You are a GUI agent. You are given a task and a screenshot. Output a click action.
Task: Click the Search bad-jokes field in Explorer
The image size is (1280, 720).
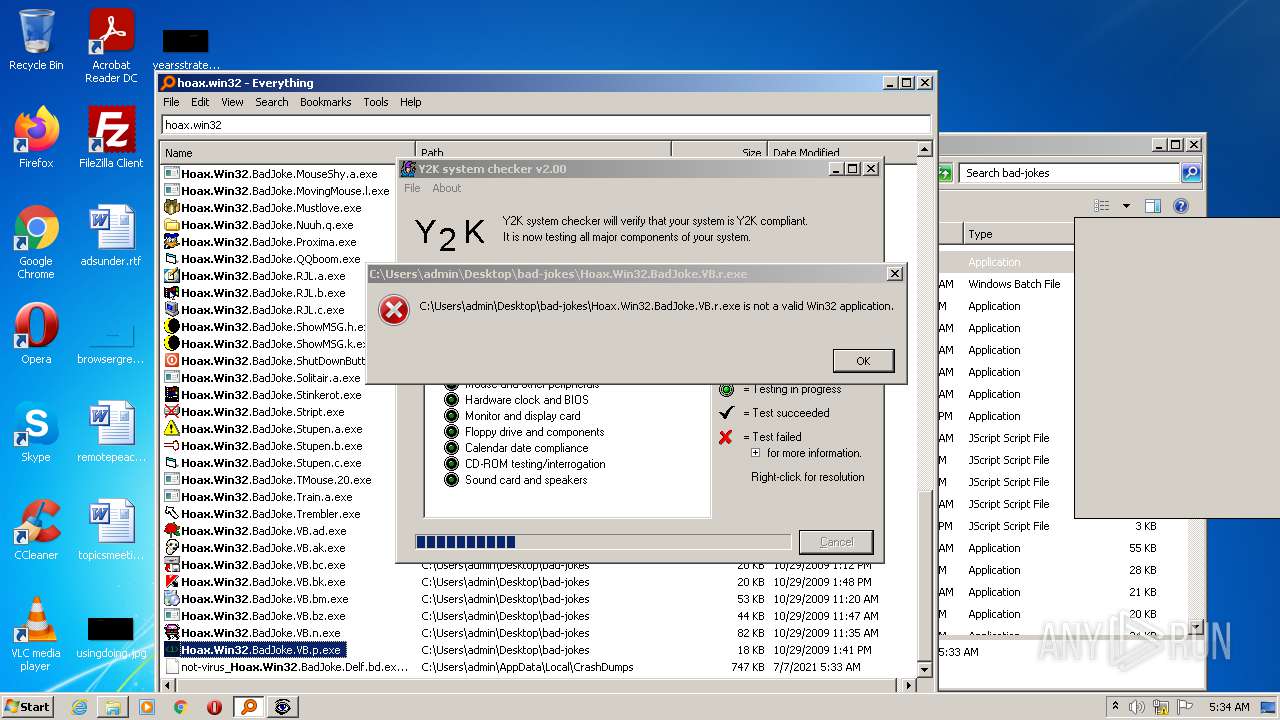pos(1068,173)
